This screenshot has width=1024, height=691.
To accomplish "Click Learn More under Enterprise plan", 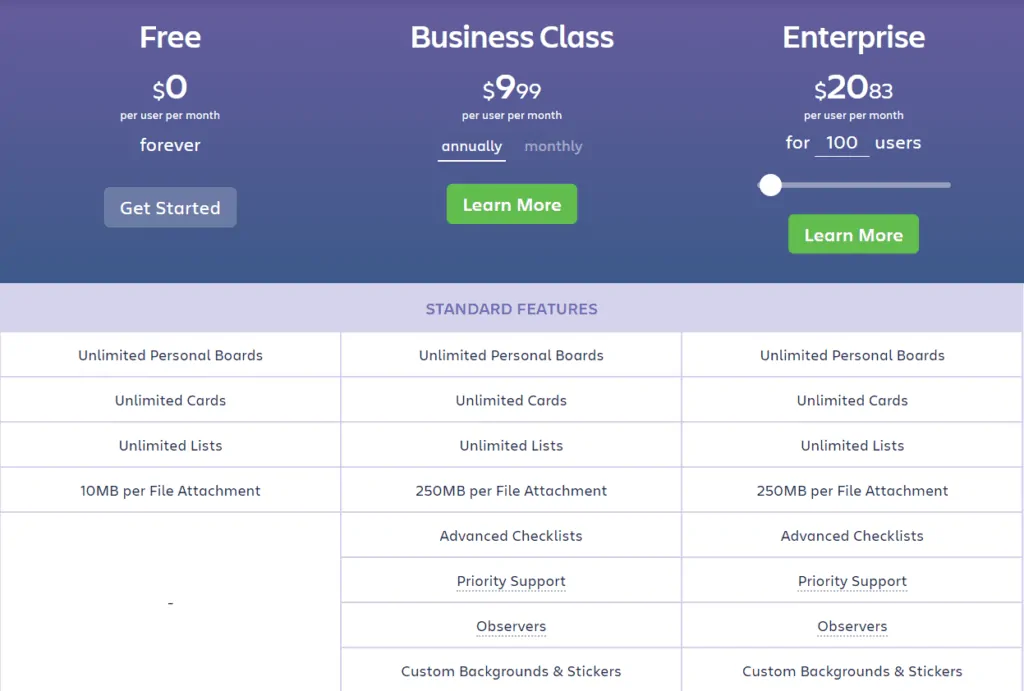I will pyautogui.click(x=853, y=235).
